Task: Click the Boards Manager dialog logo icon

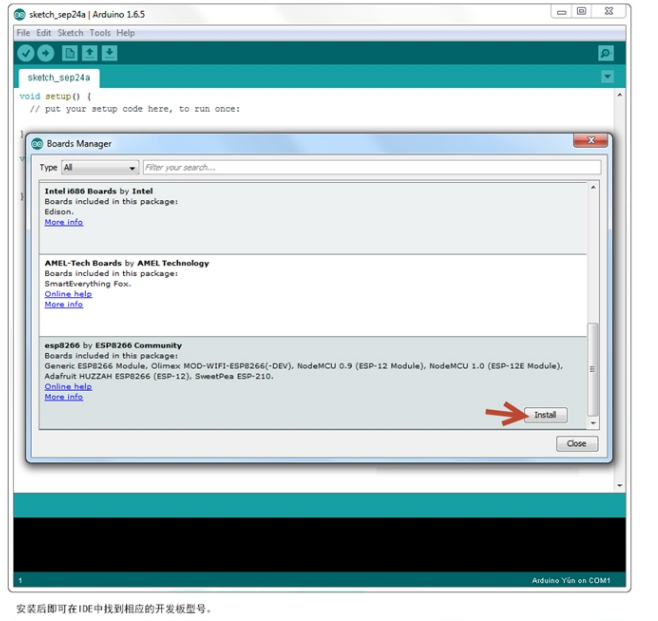Action: pos(37,144)
